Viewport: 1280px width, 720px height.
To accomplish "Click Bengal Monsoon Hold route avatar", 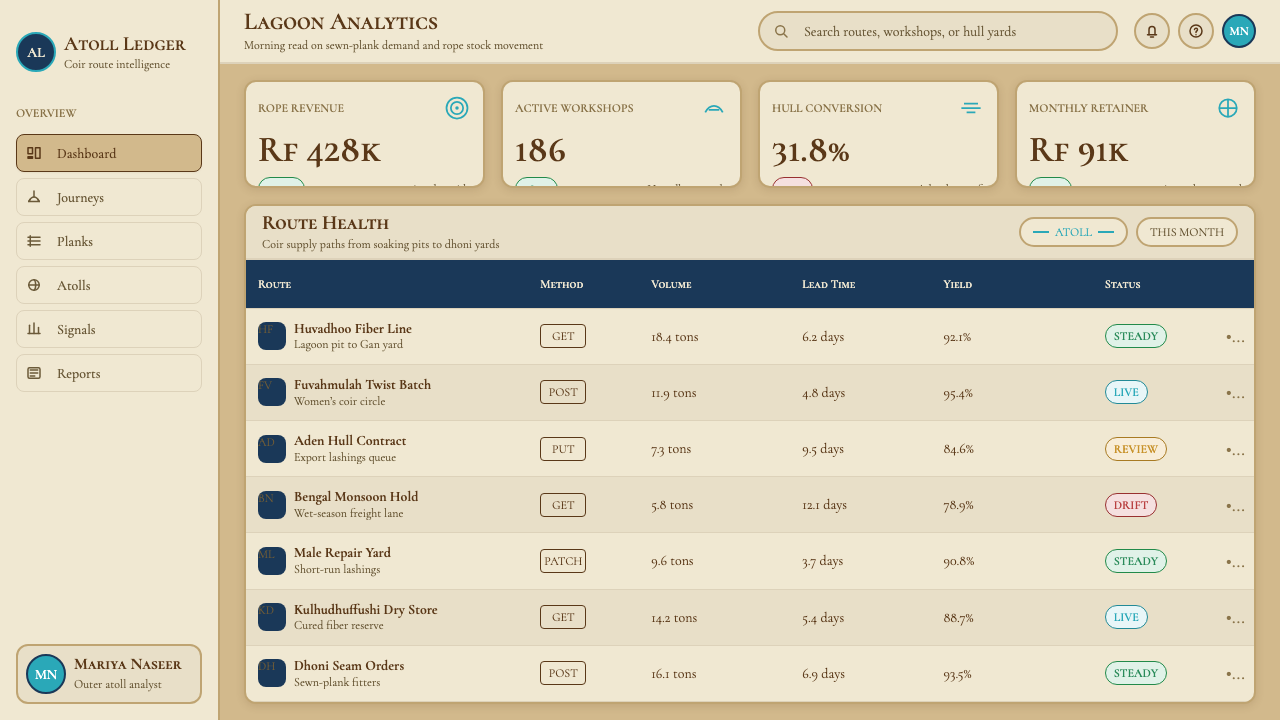I will (x=272, y=505).
